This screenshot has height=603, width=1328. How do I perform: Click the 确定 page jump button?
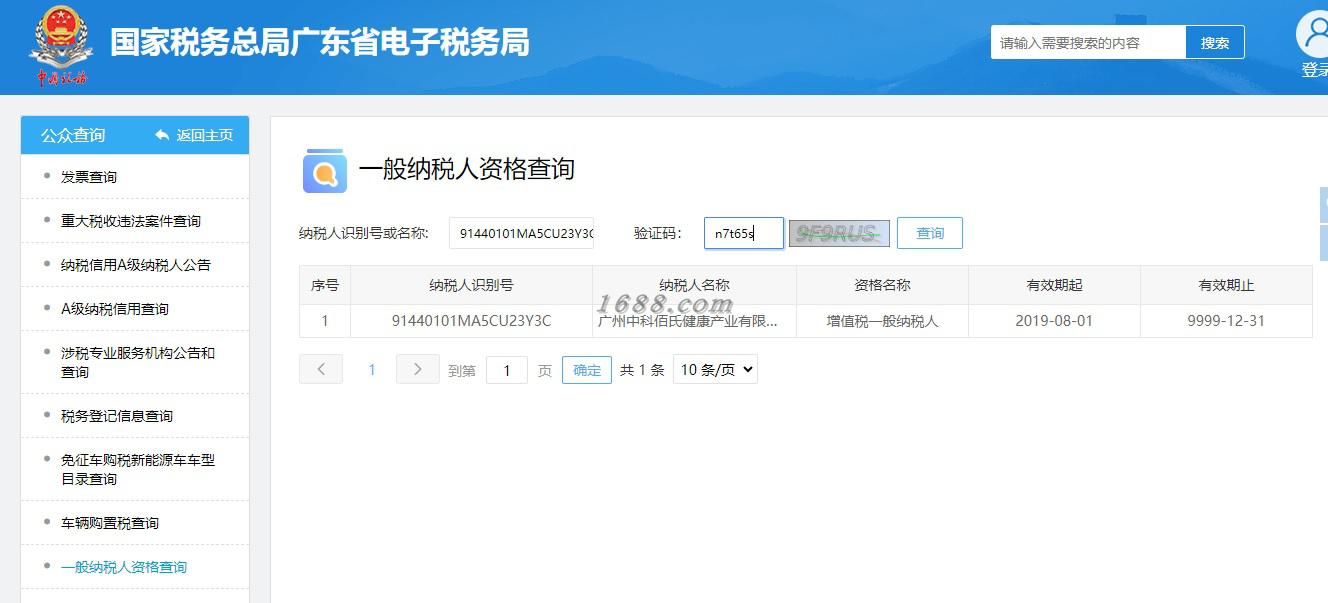click(x=587, y=370)
